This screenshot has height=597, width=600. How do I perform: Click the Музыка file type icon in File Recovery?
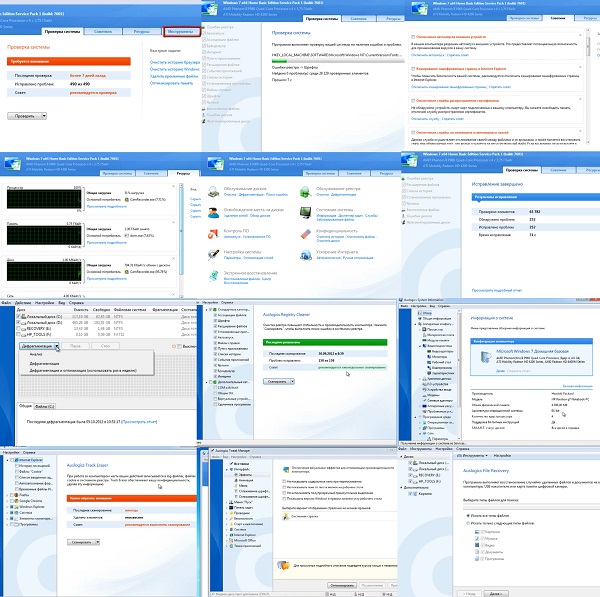[x=477, y=538]
